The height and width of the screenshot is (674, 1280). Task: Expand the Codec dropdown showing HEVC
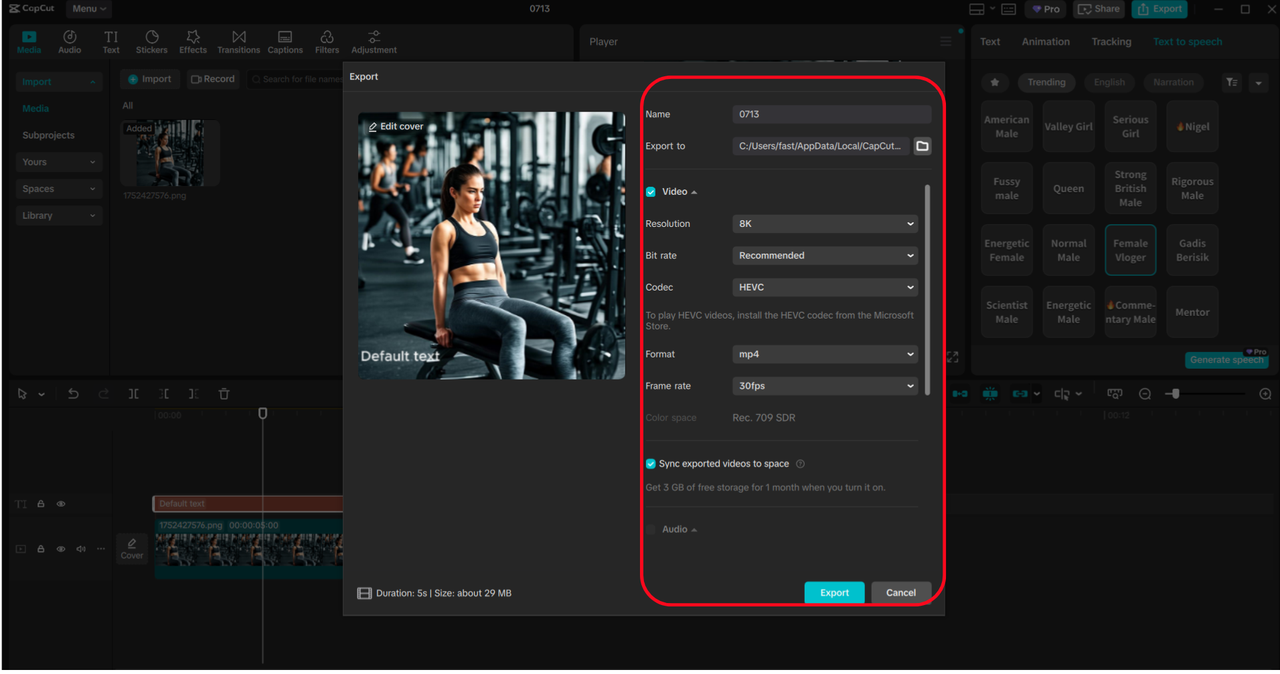tap(825, 287)
